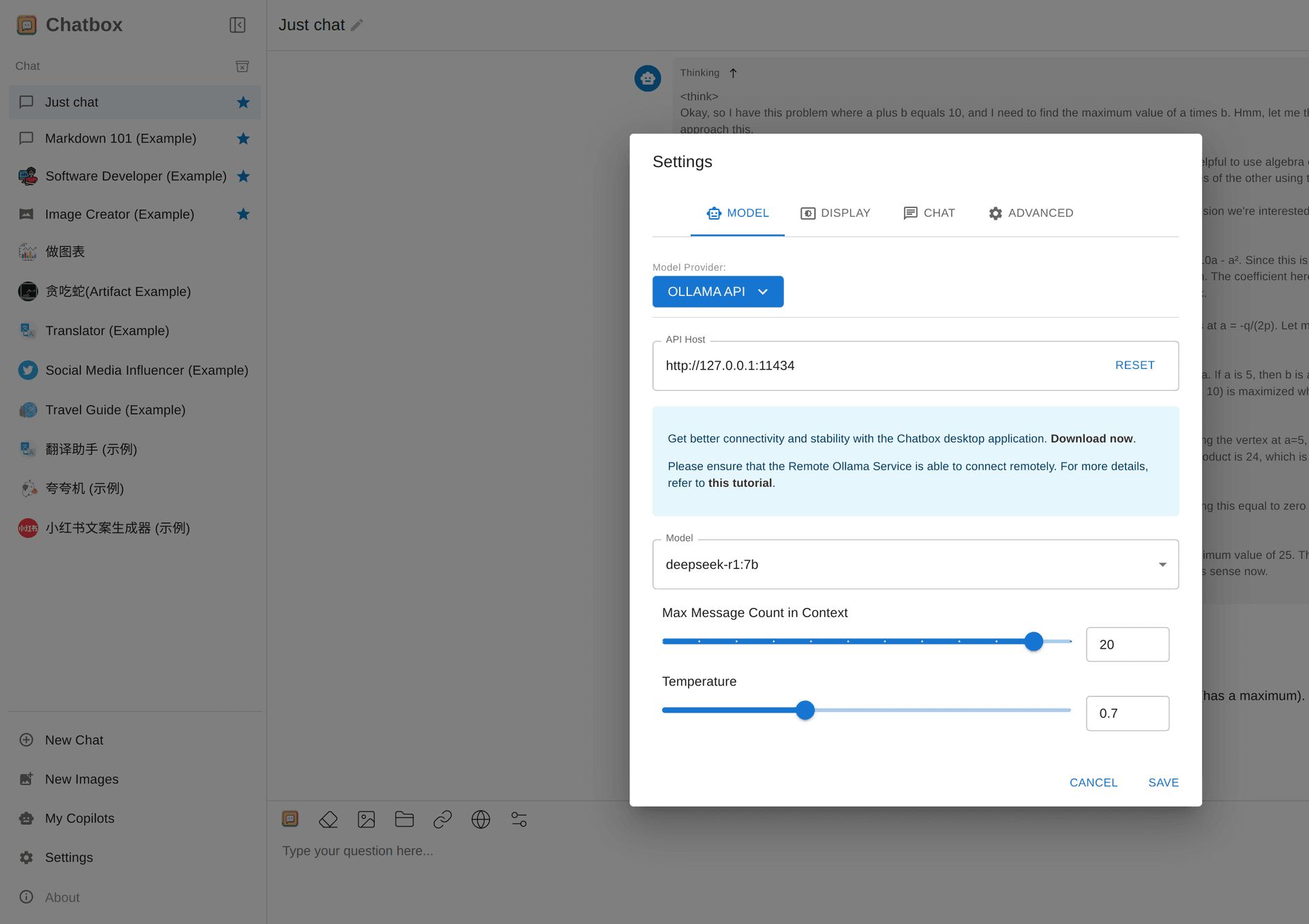1309x924 pixels.
Task: Collapse the sidebar panel
Action: point(238,25)
